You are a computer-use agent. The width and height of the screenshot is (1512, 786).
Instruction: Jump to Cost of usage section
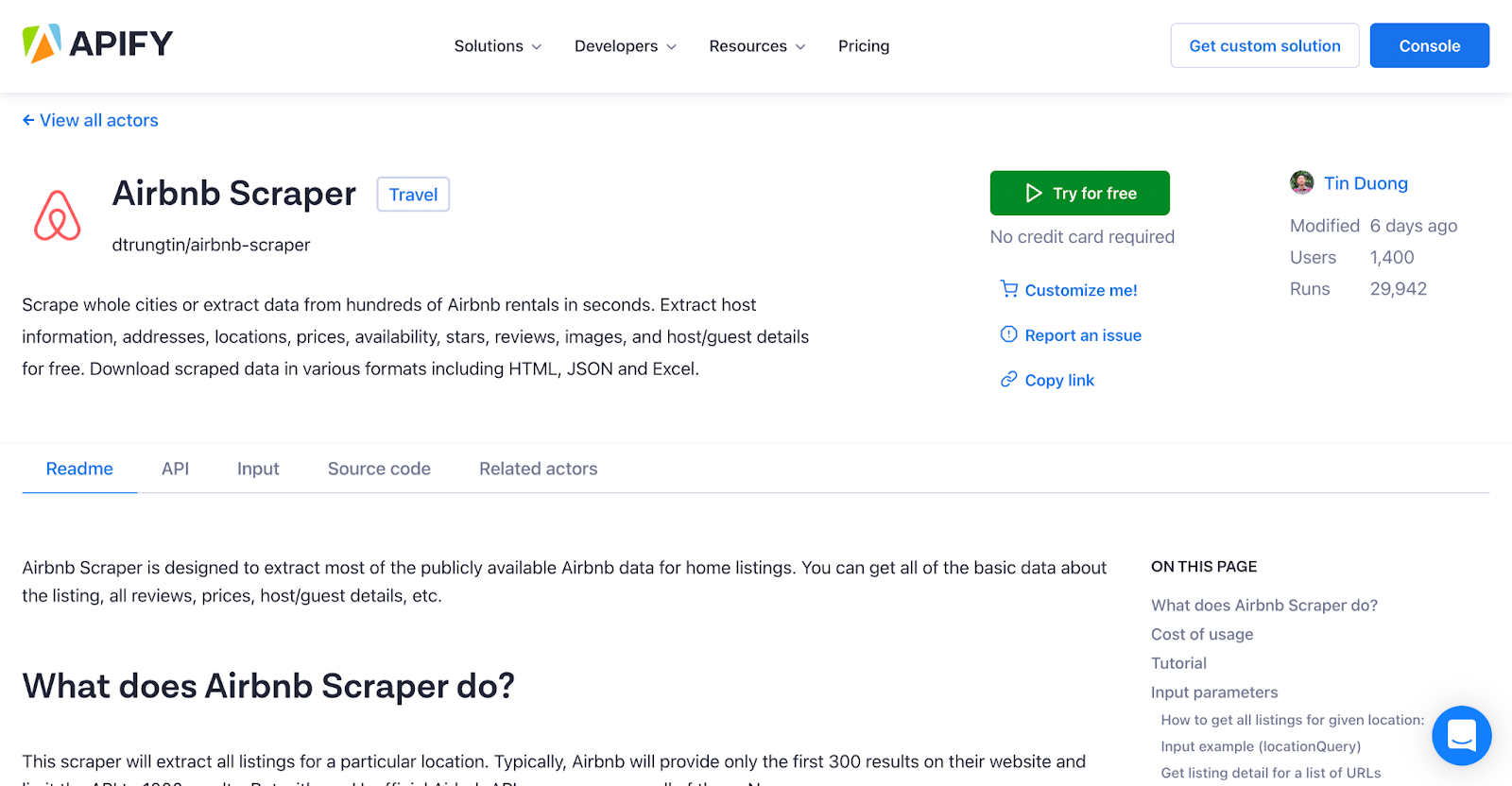(x=1202, y=635)
